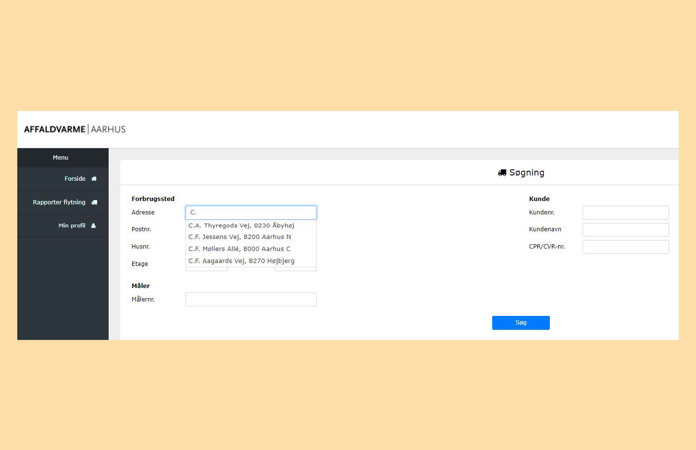Click the Måler section heading

click(x=141, y=286)
